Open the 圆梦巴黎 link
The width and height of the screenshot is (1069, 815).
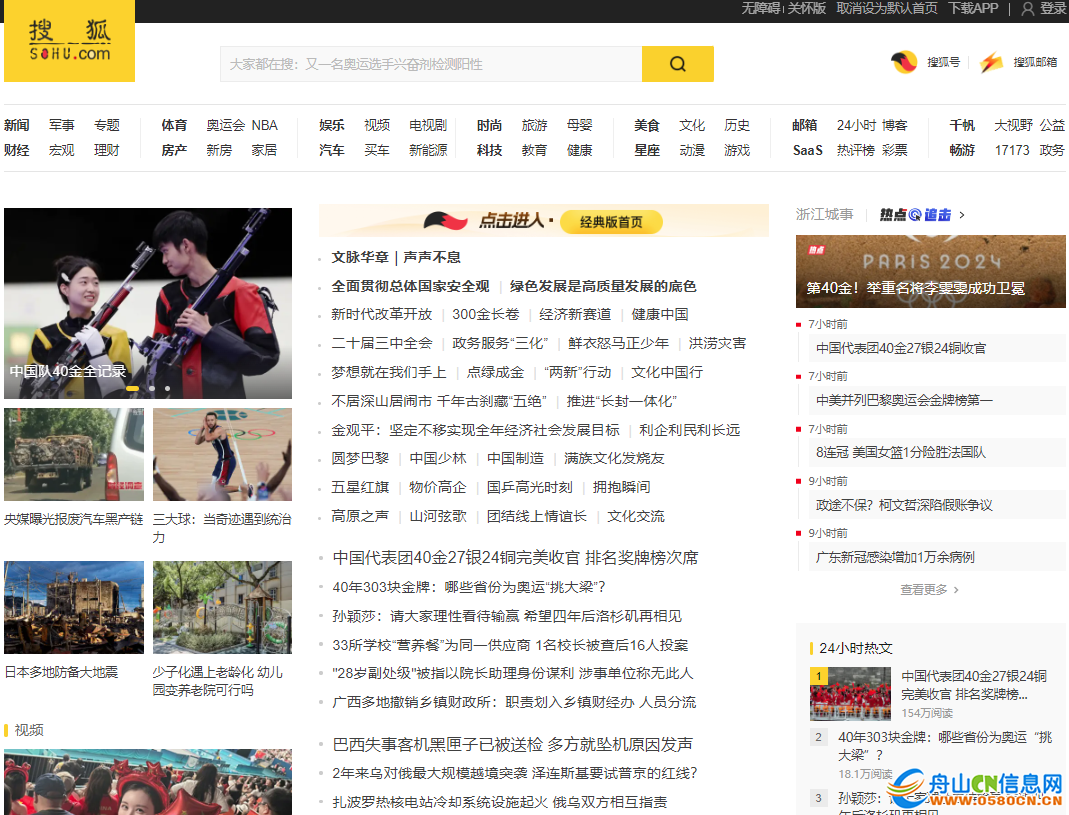[360, 458]
